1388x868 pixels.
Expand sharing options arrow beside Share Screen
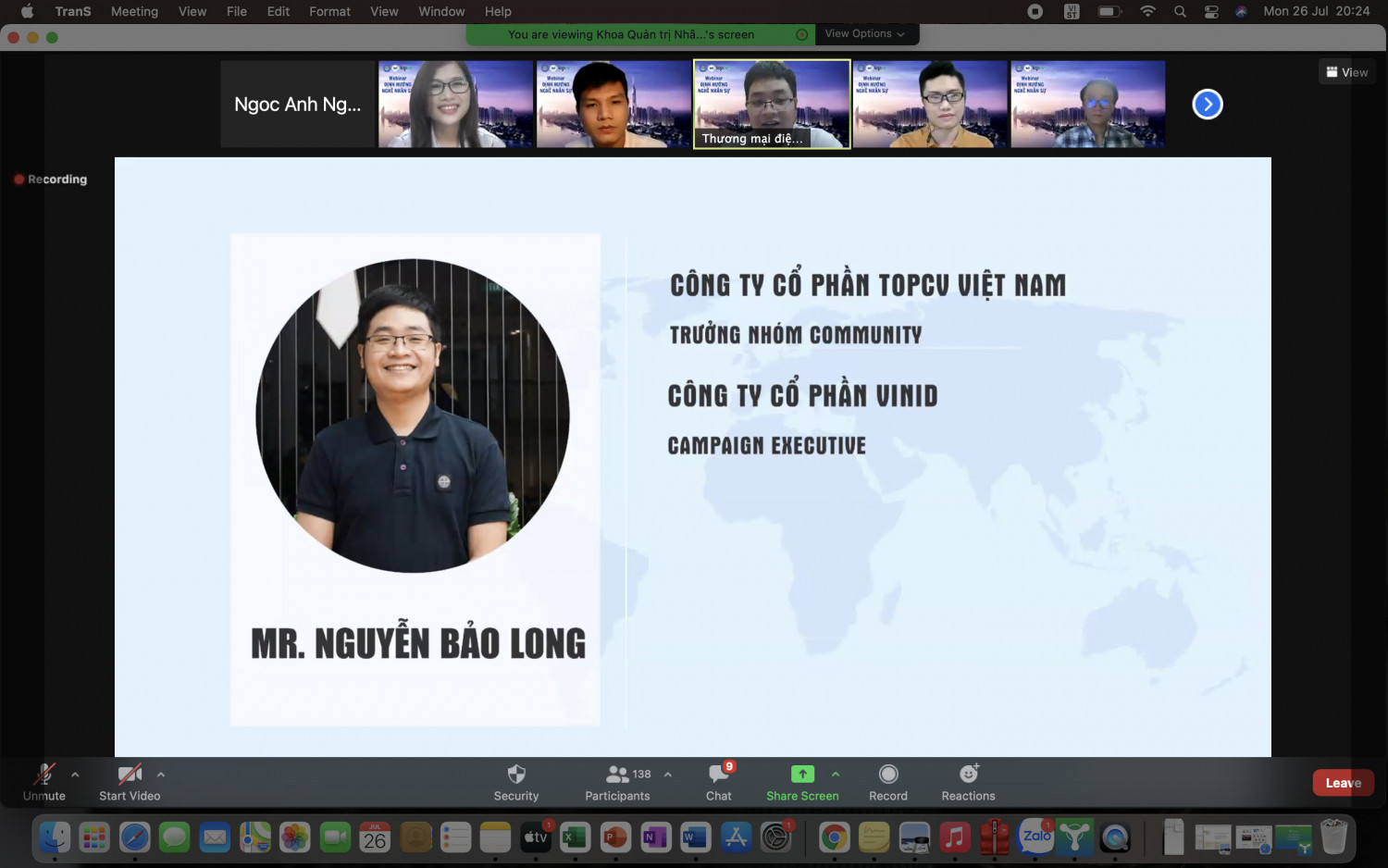coord(836,775)
